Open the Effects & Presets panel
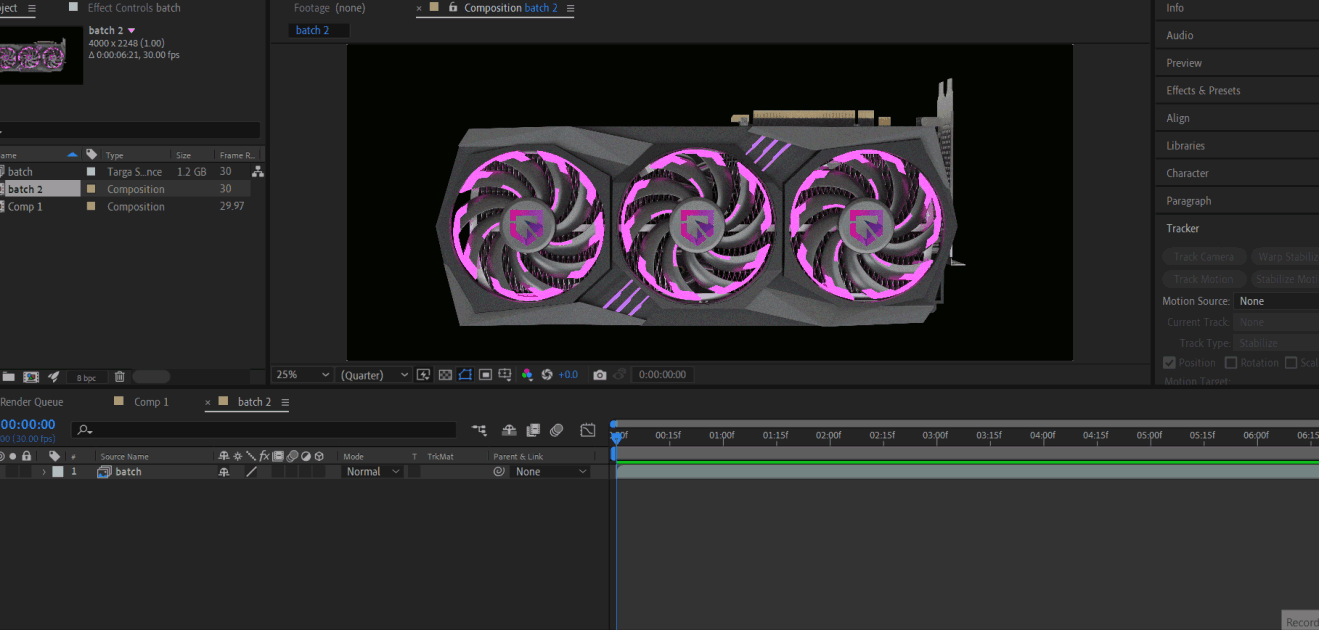Image resolution: width=1319 pixels, height=630 pixels. pyautogui.click(x=1203, y=90)
